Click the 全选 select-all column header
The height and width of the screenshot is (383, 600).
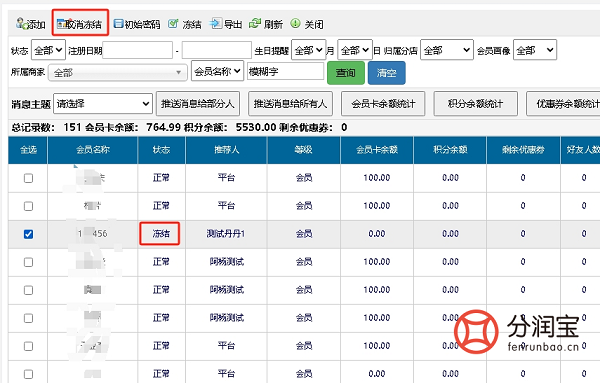[x=28, y=150]
